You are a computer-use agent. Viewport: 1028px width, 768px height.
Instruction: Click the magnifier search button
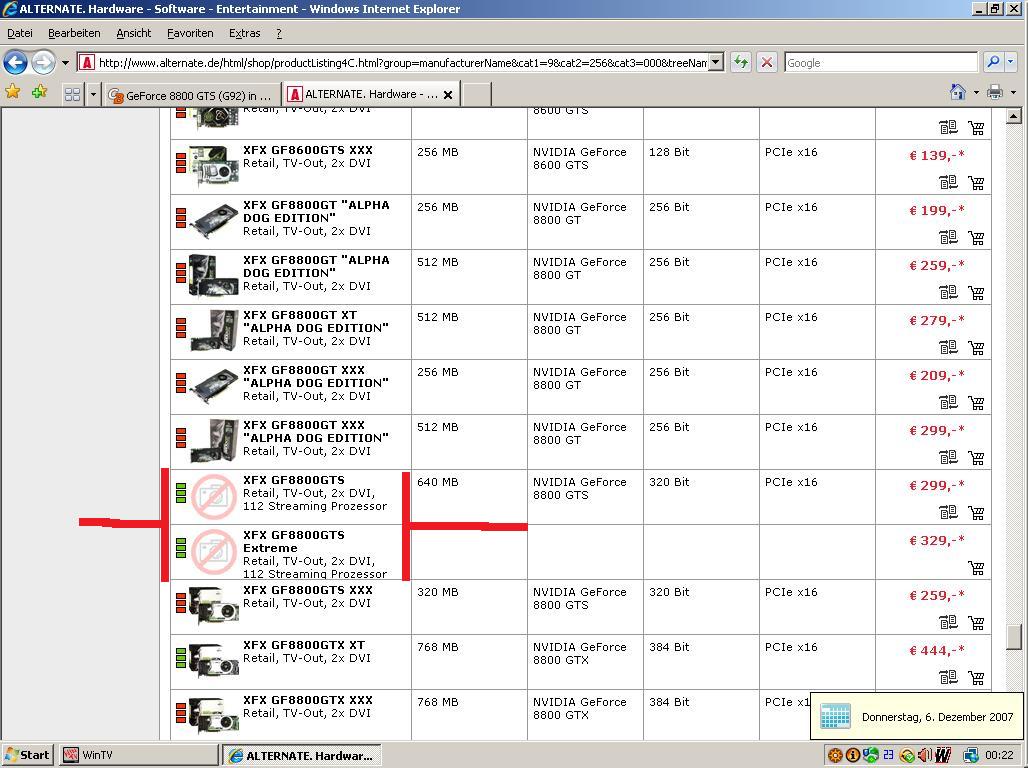pos(993,62)
